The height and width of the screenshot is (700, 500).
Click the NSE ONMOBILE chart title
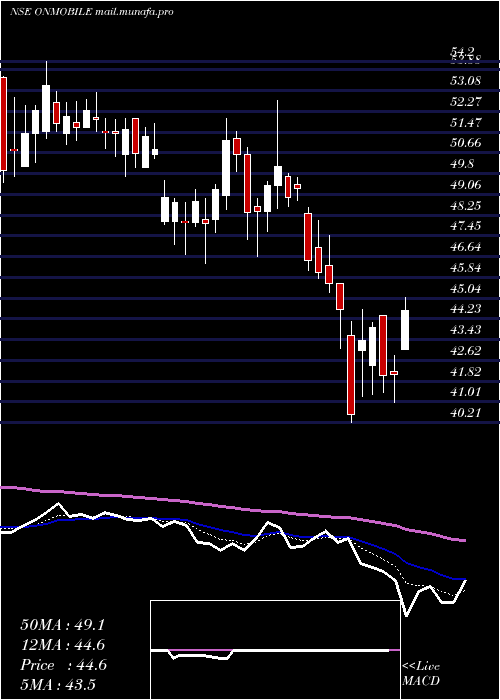(92, 12)
